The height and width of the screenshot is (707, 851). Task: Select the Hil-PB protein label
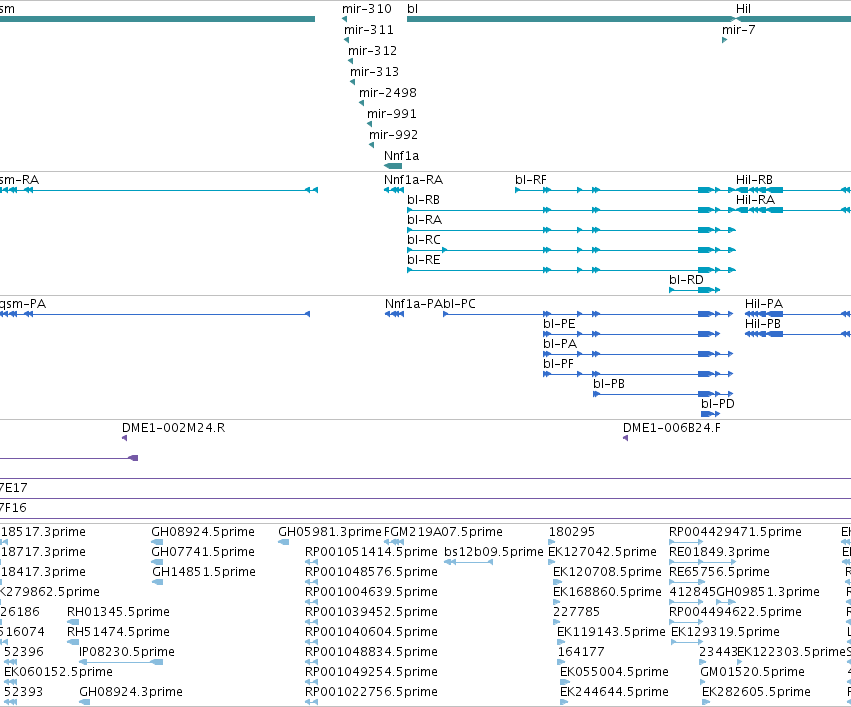763,324
